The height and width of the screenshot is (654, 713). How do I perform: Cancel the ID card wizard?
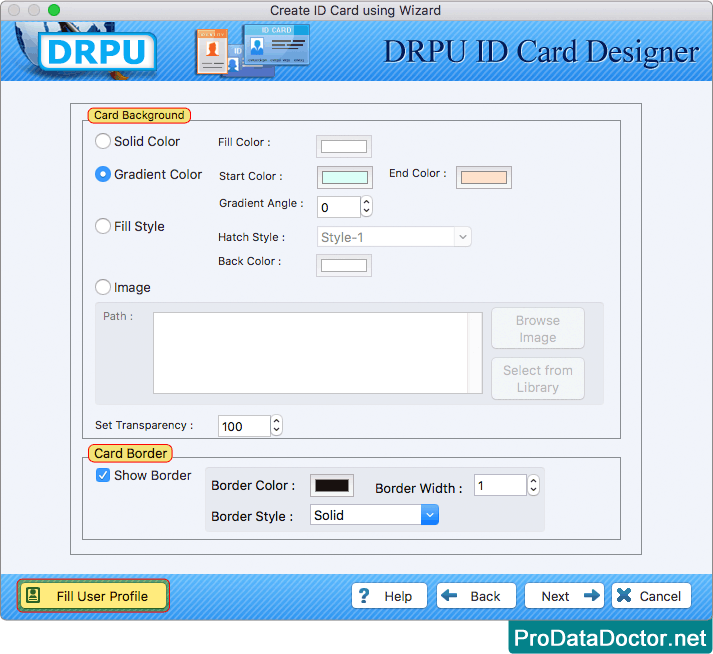[651, 596]
